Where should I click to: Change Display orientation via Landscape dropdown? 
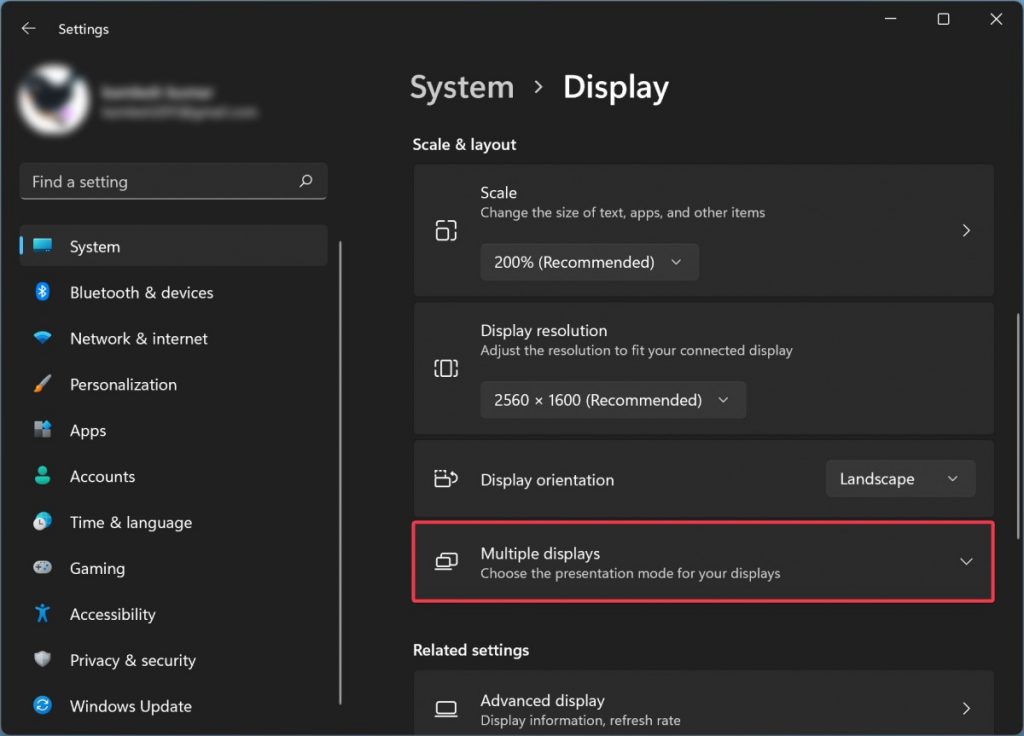coord(899,478)
